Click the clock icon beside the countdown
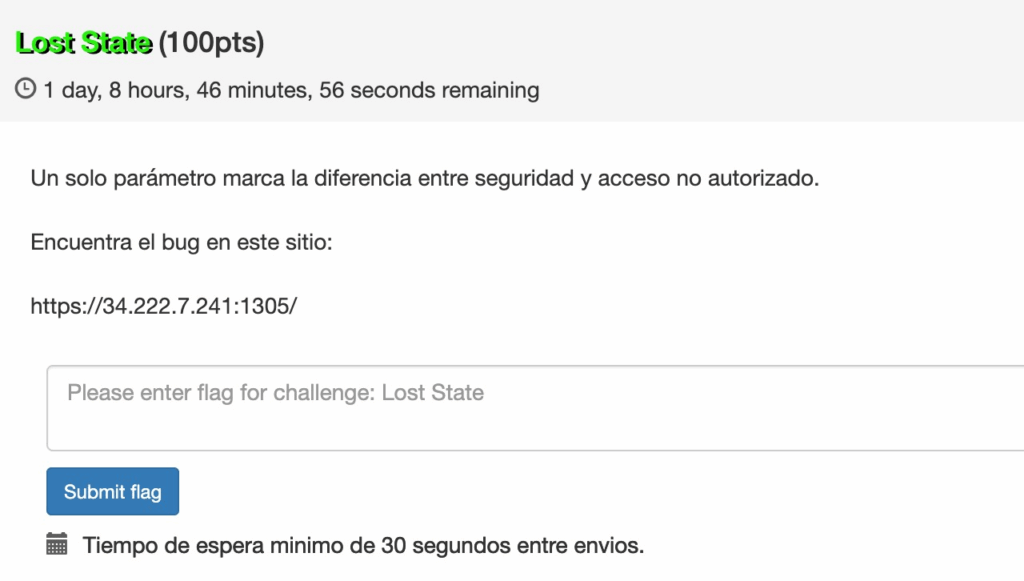 (25, 90)
